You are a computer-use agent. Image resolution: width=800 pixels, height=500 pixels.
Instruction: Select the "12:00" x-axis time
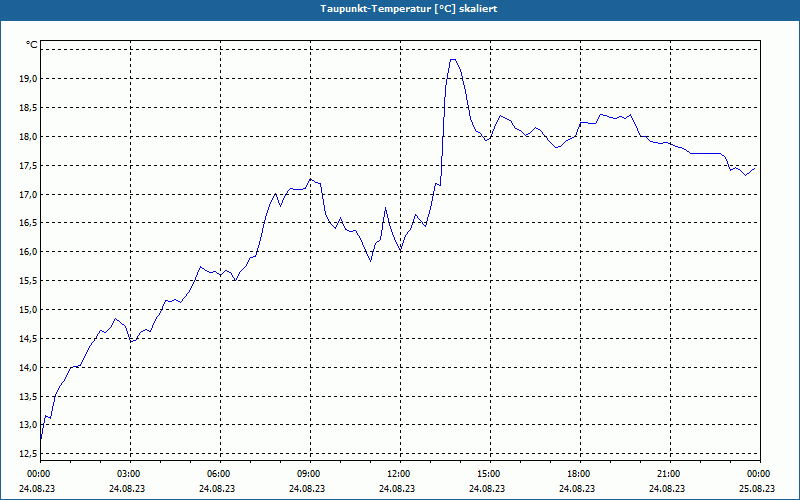tap(400, 474)
